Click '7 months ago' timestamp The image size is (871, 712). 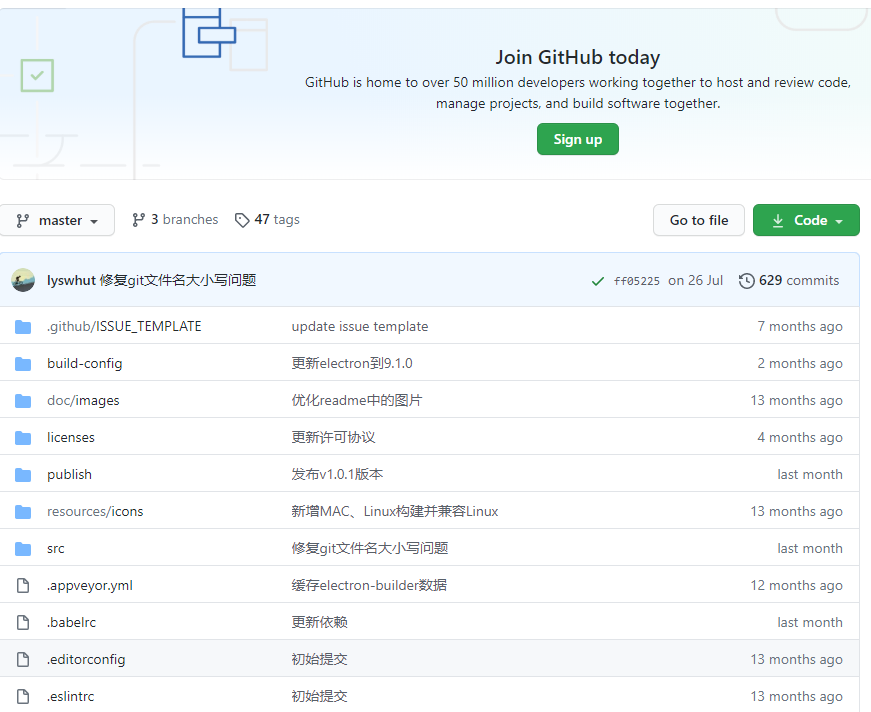(800, 326)
